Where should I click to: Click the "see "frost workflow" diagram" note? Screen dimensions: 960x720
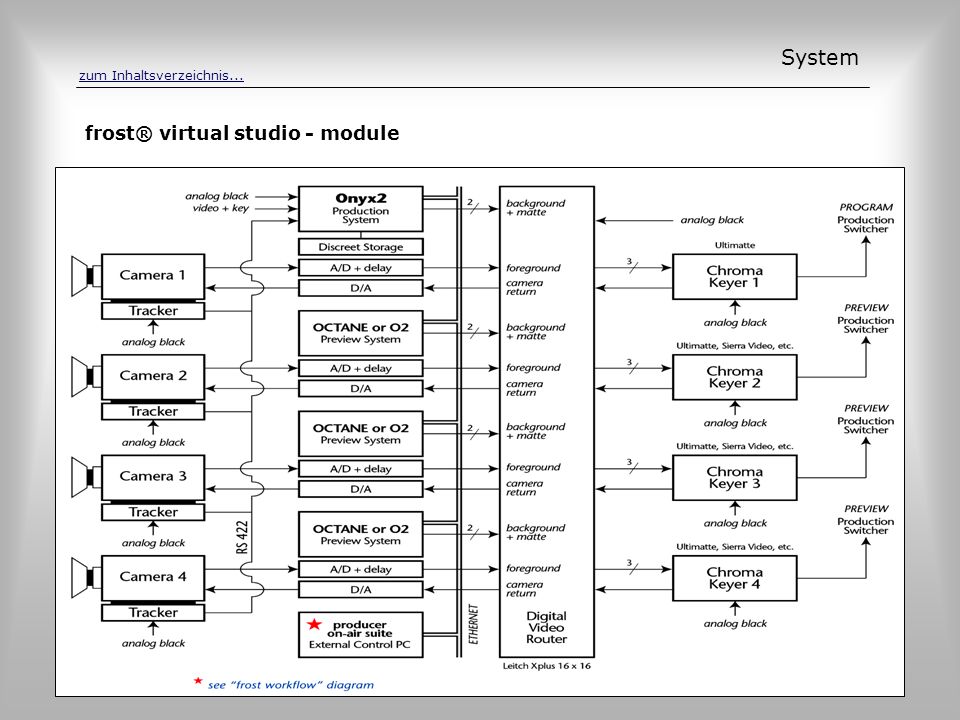(x=291, y=685)
